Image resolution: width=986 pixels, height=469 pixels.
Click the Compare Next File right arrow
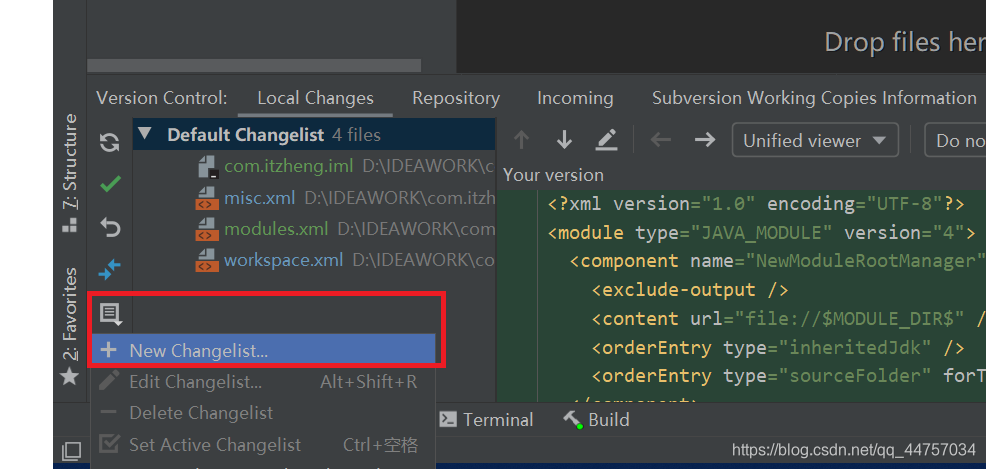pos(705,140)
